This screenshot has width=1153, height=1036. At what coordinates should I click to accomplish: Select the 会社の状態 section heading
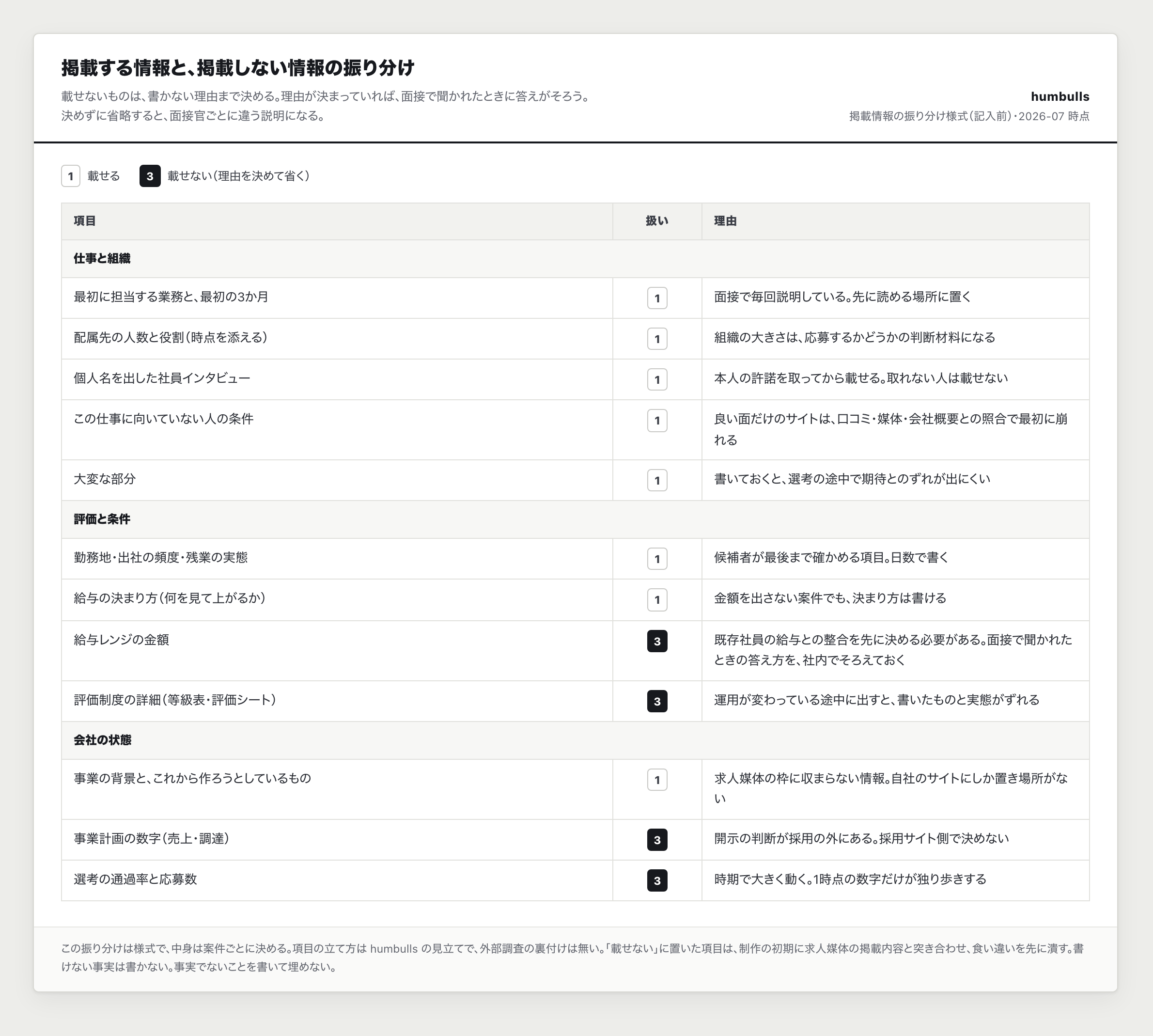[102, 740]
